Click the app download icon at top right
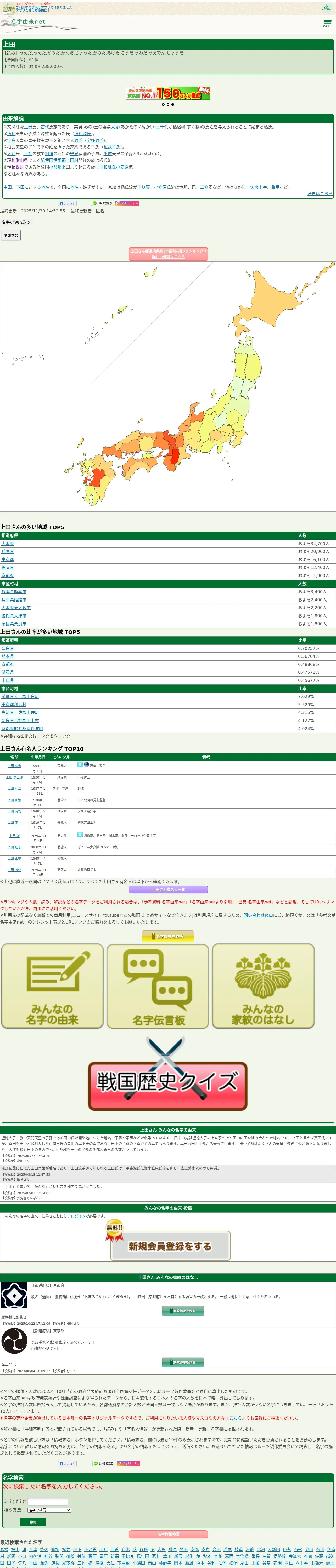This screenshot has width=336, height=1568. click(x=327, y=7)
